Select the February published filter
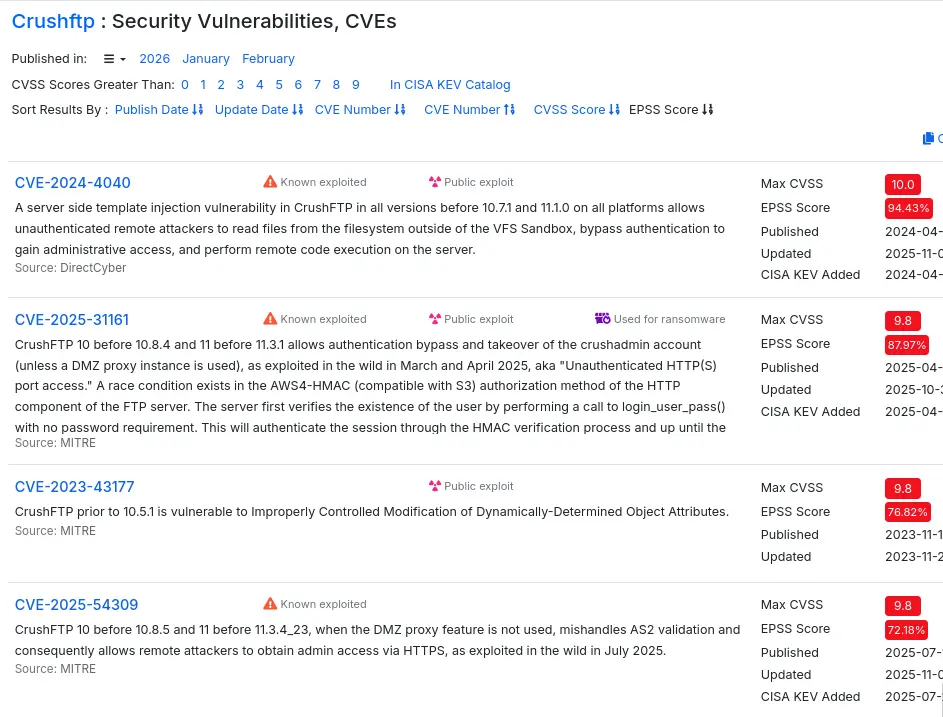 [268, 59]
